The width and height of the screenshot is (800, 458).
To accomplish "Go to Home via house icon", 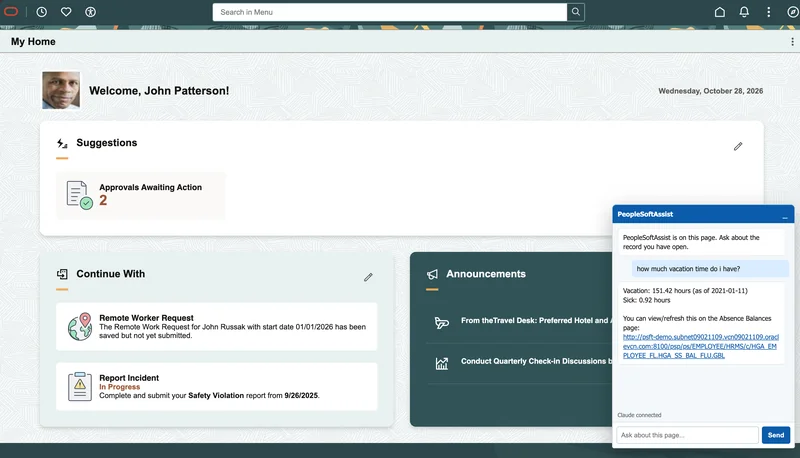I will click(x=719, y=12).
